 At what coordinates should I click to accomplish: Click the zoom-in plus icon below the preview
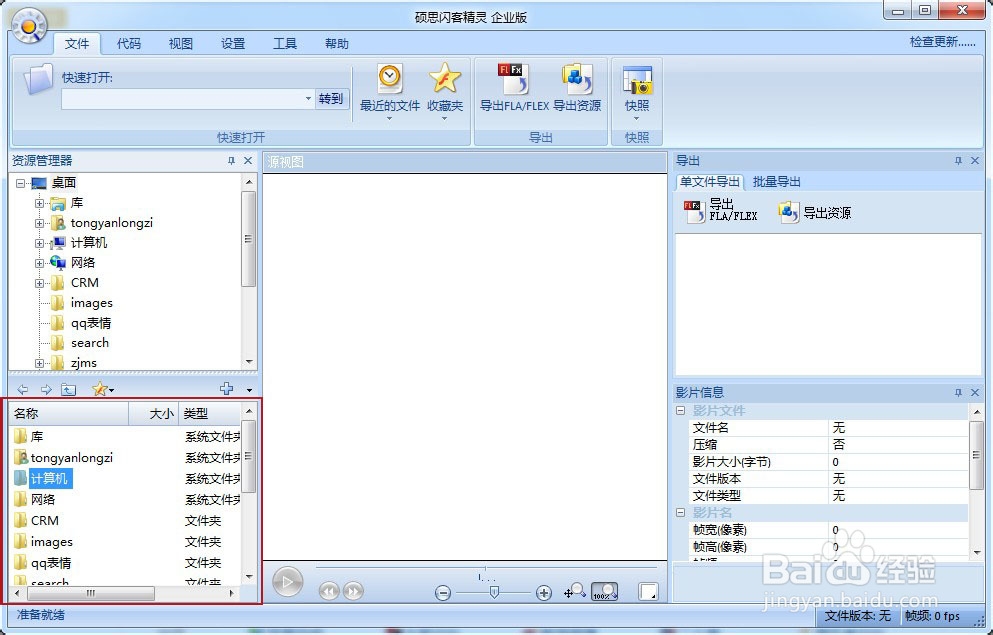click(544, 592)
